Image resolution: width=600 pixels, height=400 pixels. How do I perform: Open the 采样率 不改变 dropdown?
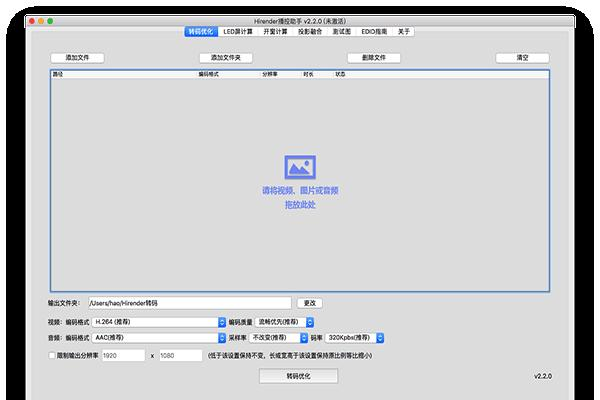coord(279,338)
